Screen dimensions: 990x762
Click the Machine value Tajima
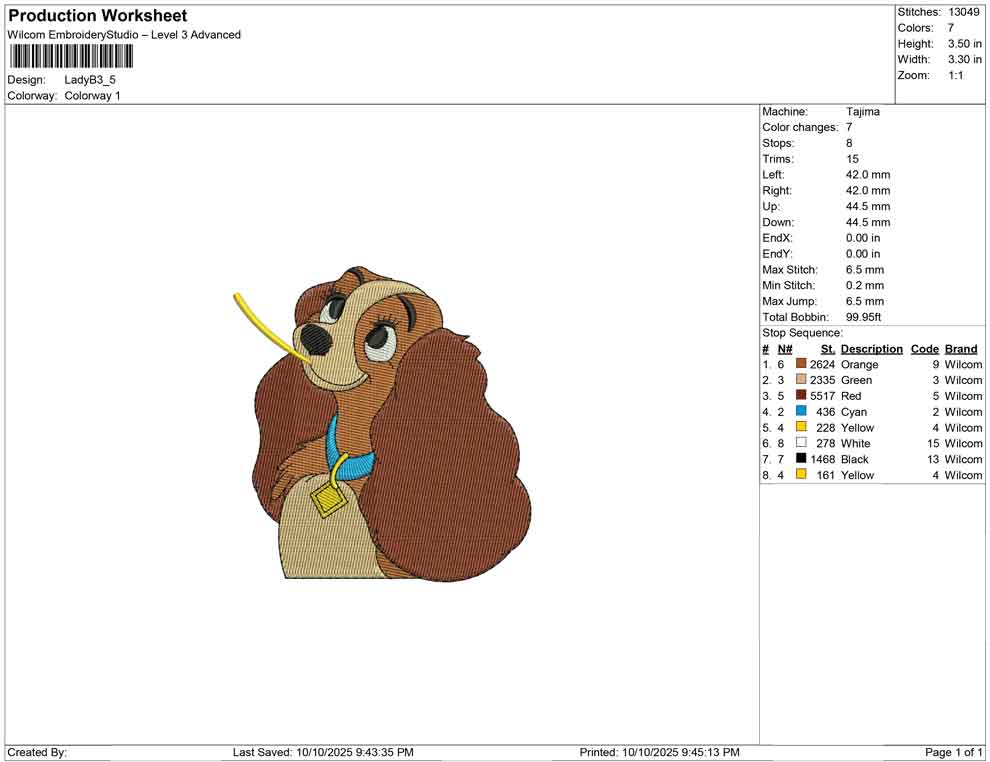(x=862, y=111)
